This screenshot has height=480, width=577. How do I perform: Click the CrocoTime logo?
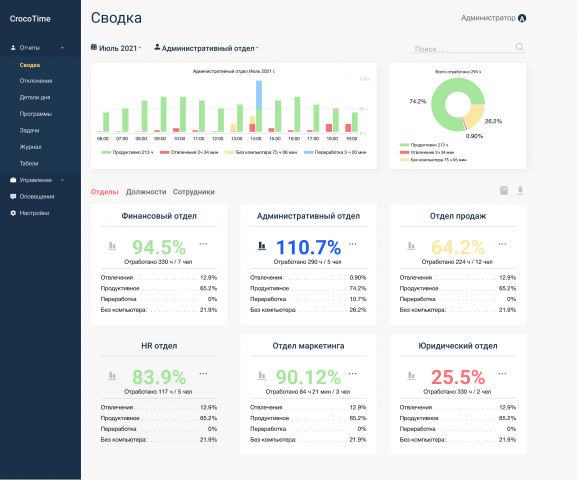(30, 19)
